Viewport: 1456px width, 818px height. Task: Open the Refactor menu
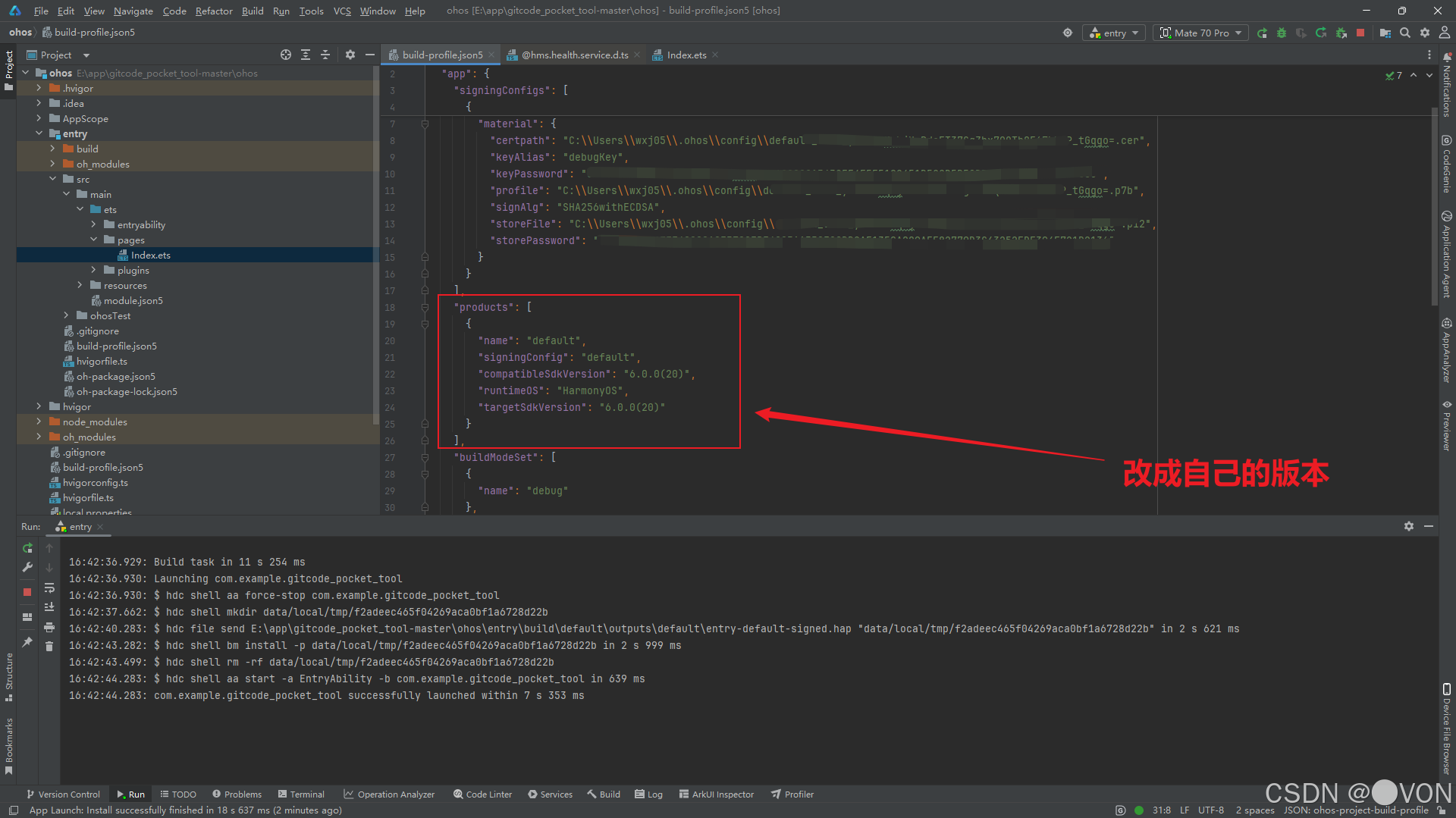pyautogui.click(x=214, y=11)
